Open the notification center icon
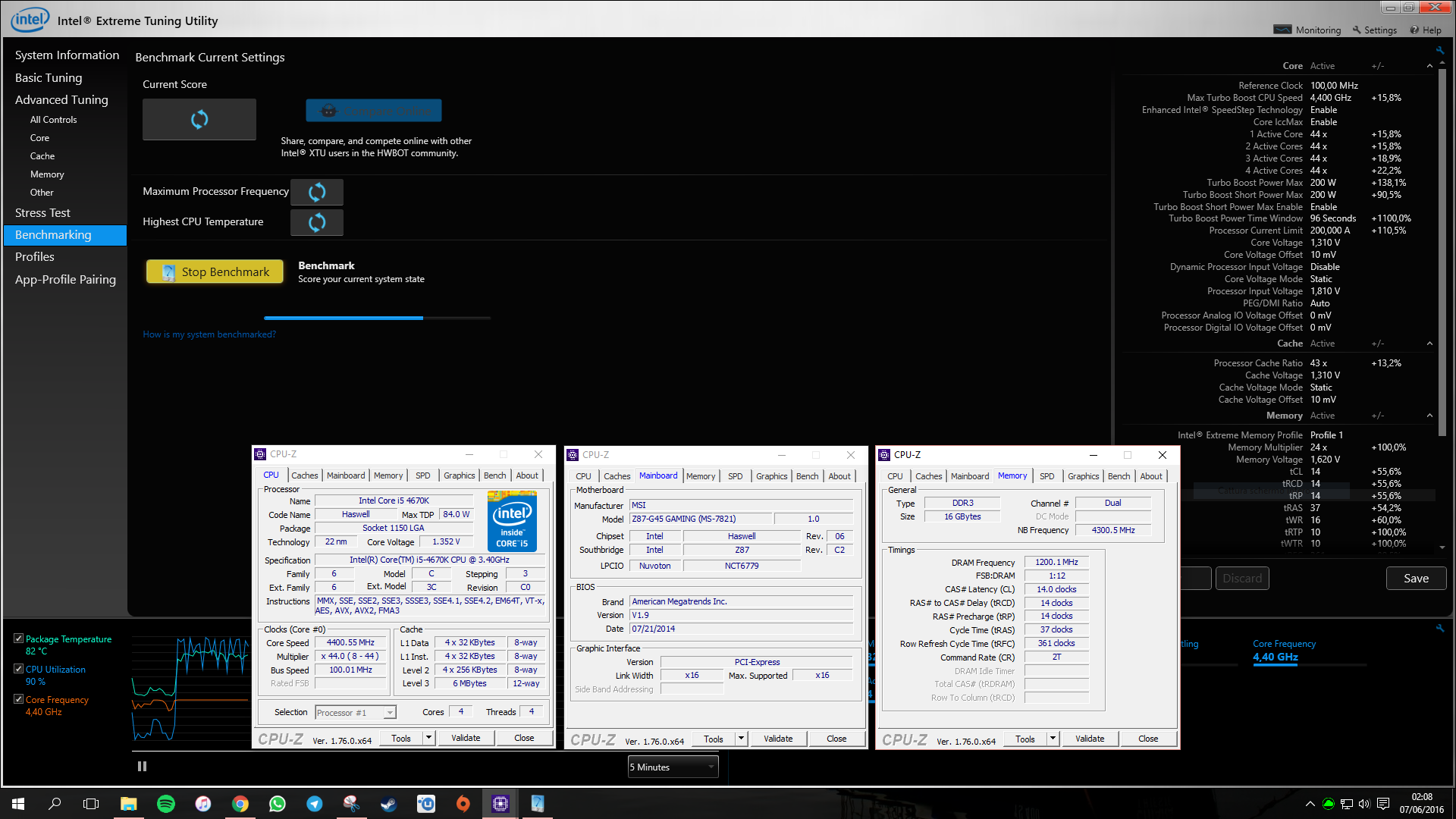The width and height of the screenshot is (1456, 819). [x=1382, y=804]
